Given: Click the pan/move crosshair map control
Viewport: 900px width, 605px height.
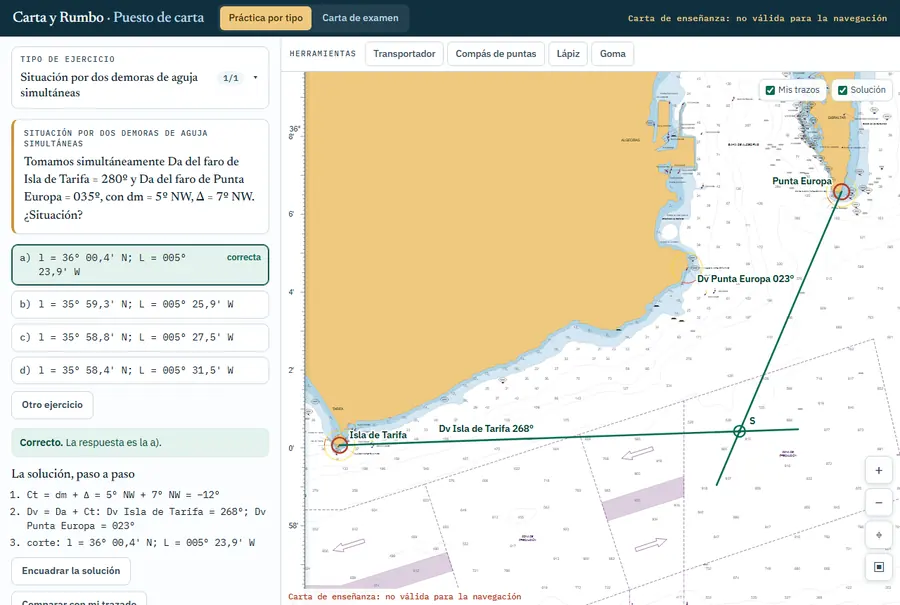Looking at the screenshot, I should pos(878,535).
